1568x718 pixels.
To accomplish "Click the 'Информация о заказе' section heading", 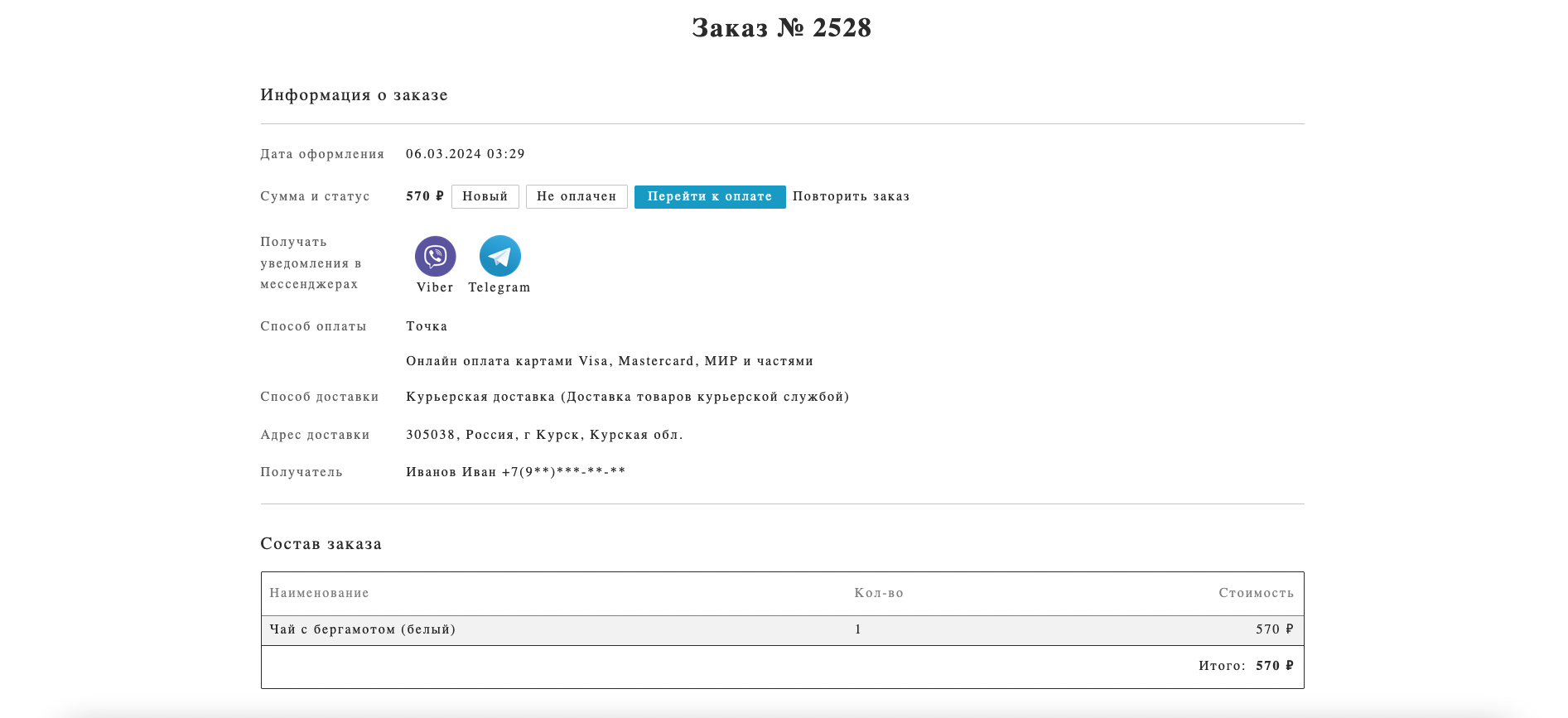I will pos(355,95).
